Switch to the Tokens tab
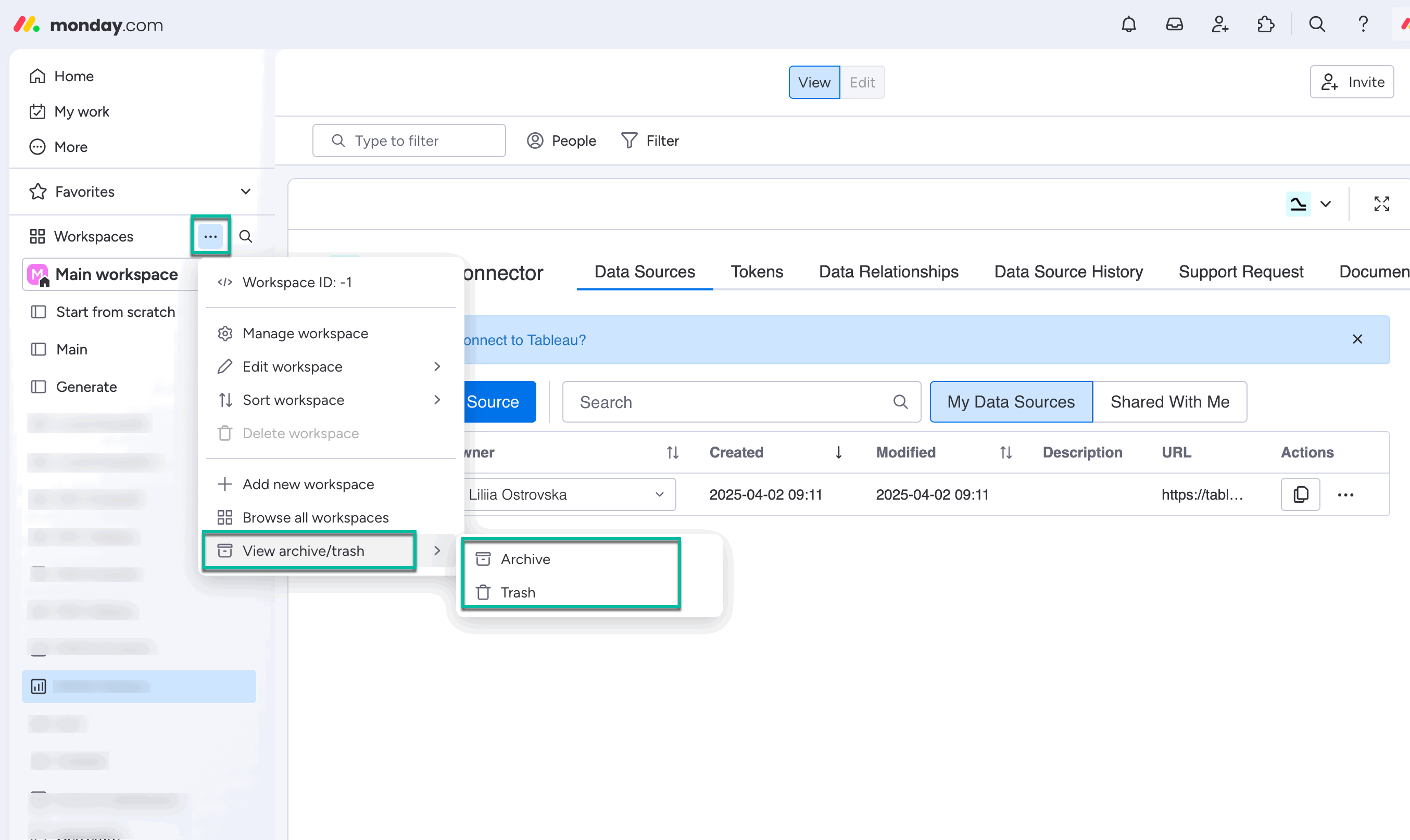1410x840 pixels. pos(757,272)
